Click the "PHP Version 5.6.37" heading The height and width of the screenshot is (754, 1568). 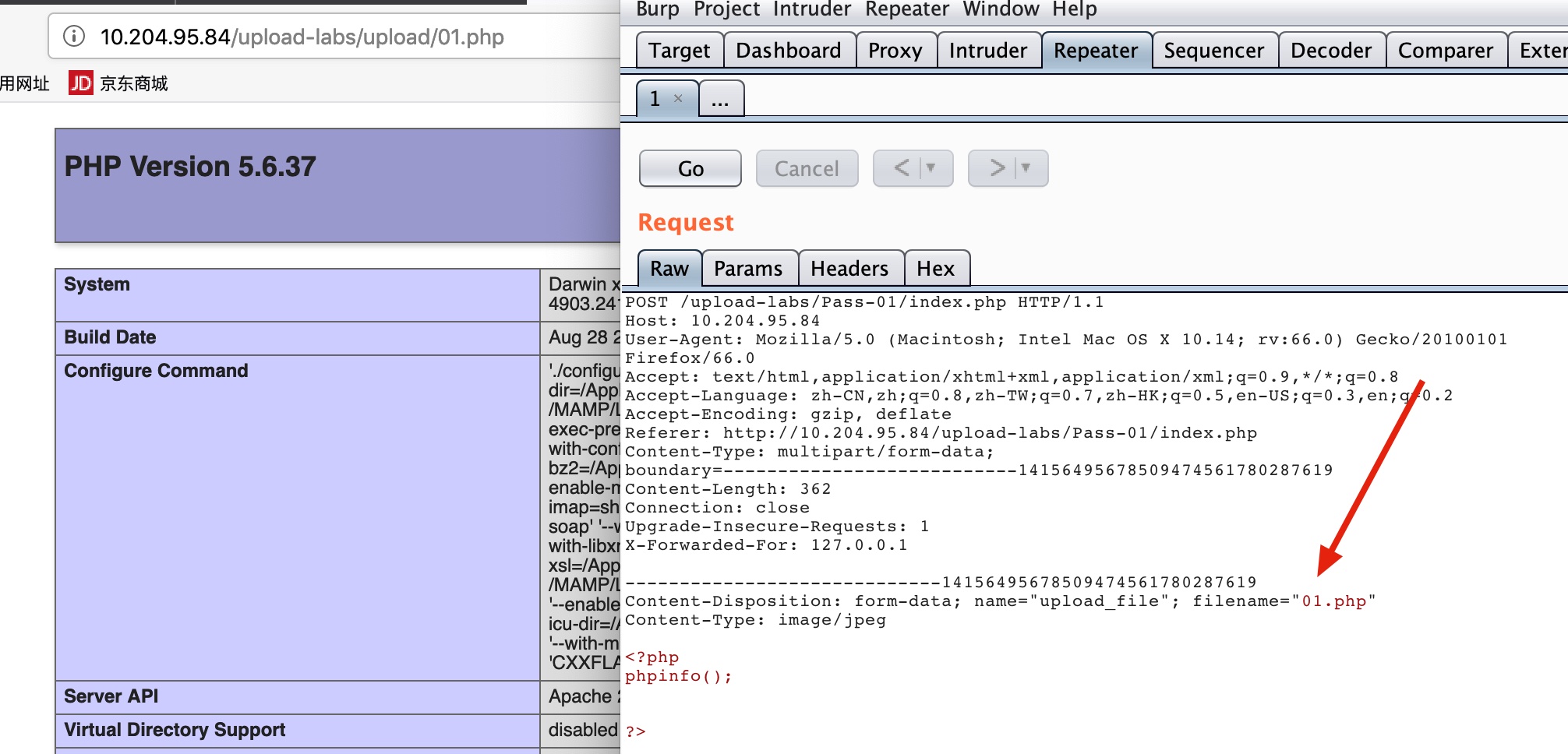(x=190, y=166)
